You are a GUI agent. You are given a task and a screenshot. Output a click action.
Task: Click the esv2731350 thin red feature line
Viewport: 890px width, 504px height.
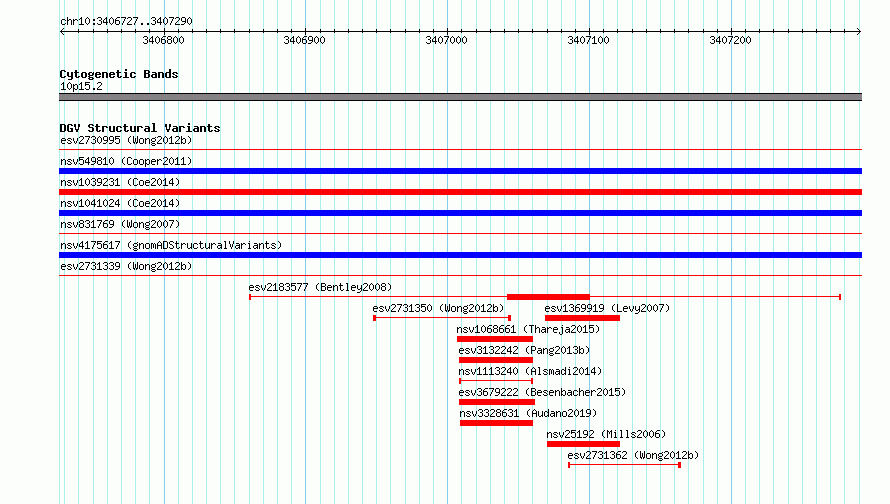[442, 318]
